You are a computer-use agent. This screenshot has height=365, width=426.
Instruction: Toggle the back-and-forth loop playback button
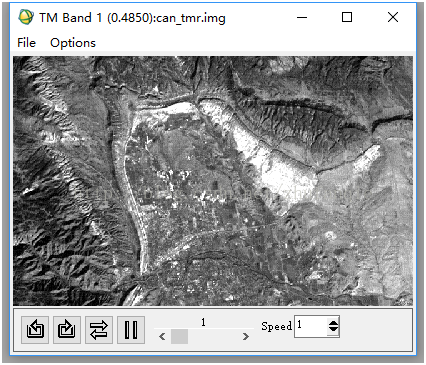tap(99, 330)
